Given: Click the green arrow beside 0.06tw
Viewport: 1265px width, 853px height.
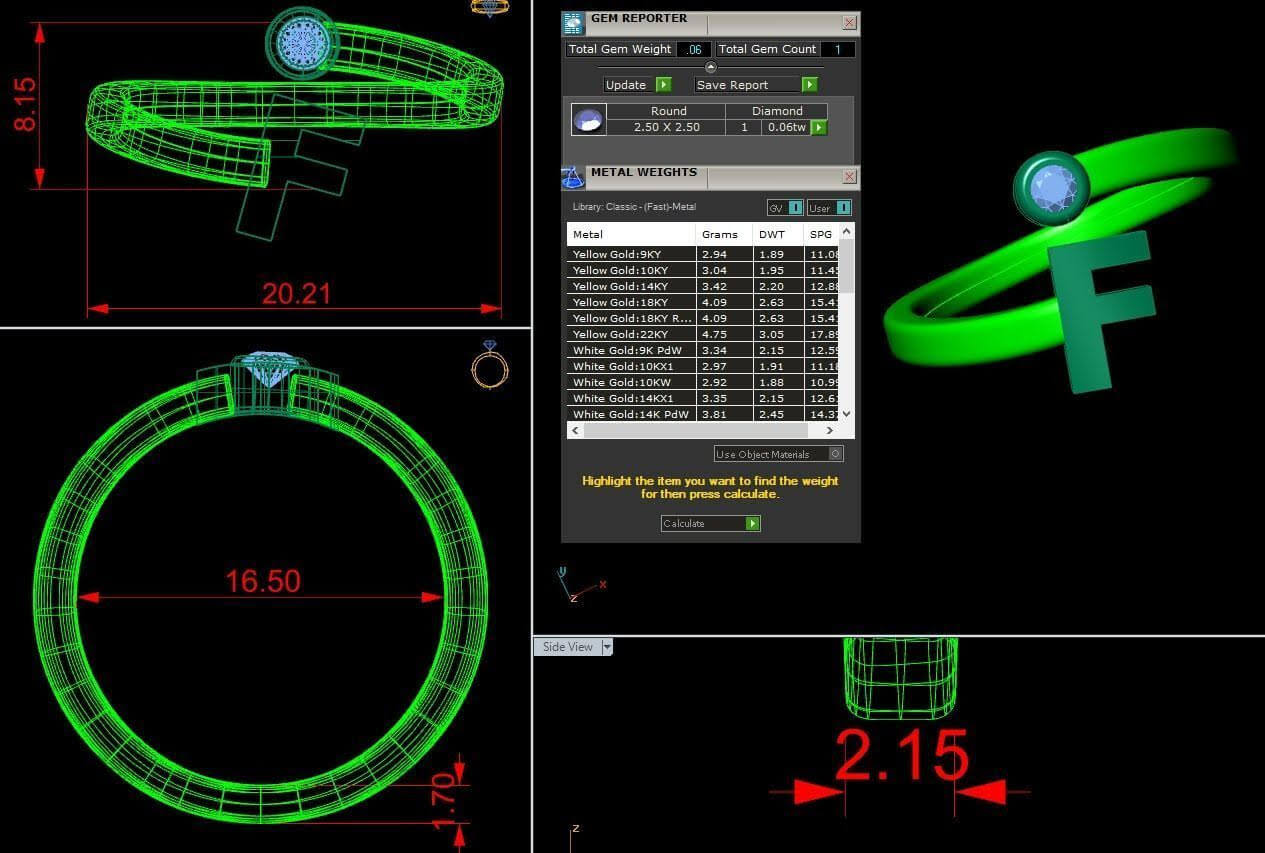Looking at the screenshot, I should (x=819, y=128).
